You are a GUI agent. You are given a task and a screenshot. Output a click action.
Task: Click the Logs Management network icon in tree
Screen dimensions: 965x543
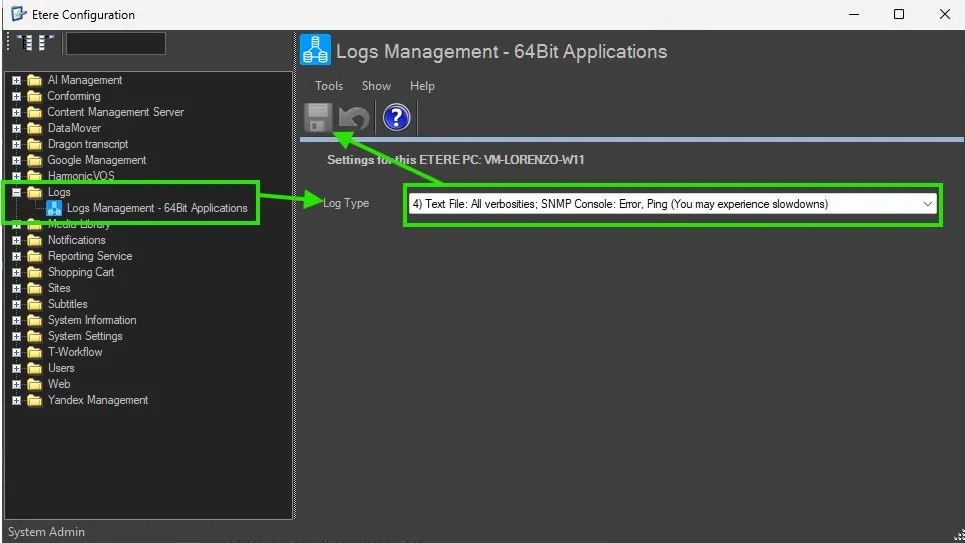[x=54, y=208]
